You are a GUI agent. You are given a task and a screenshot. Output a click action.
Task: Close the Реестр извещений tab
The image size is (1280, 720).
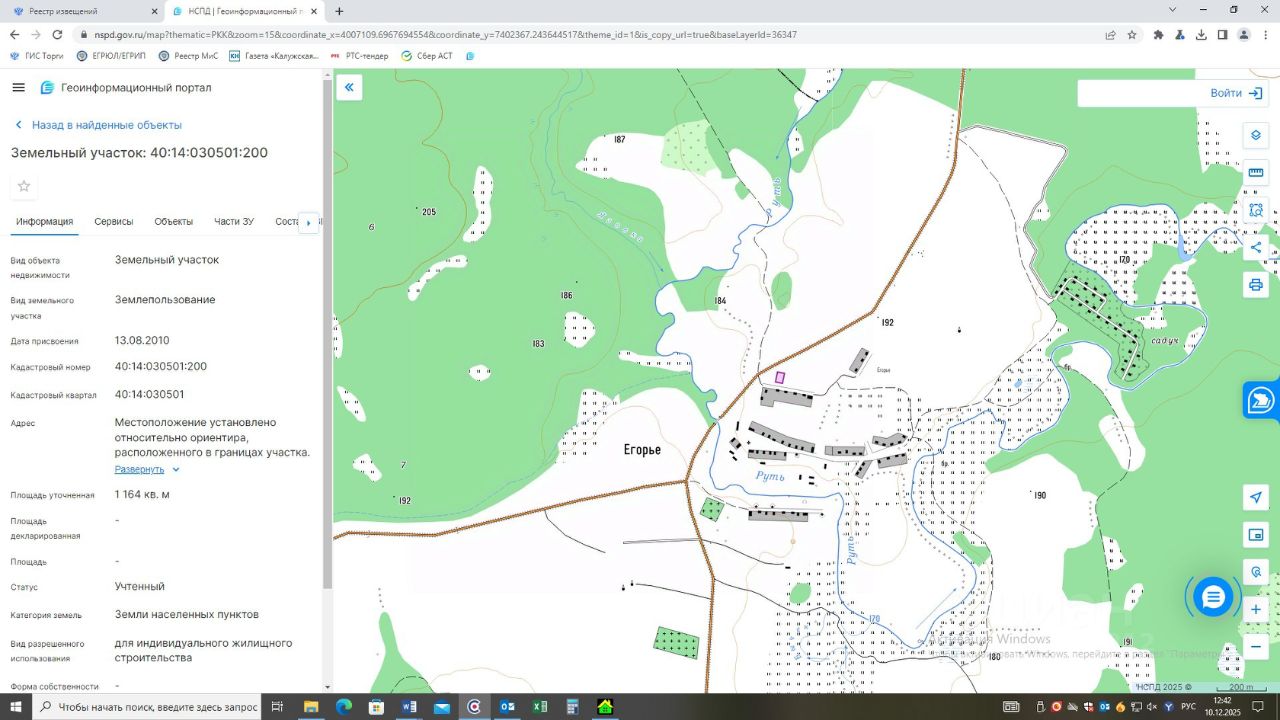(154, 11)
